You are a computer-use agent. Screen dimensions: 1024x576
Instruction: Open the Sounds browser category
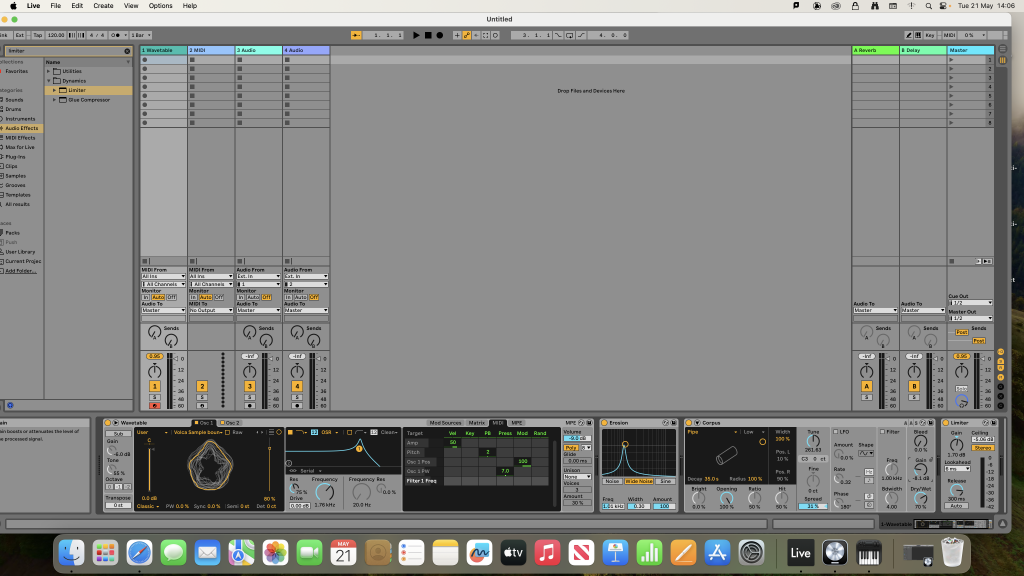coord(14,100)
